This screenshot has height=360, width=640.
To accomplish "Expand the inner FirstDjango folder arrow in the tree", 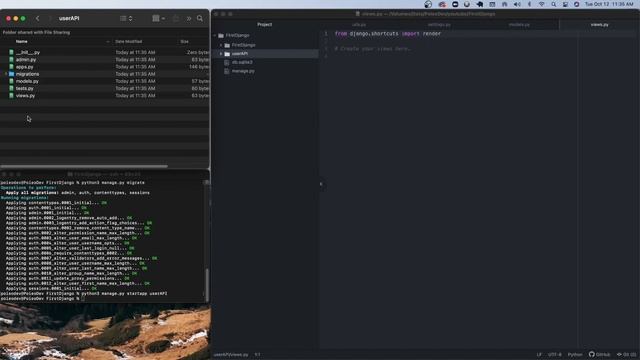I will point(221,45).
